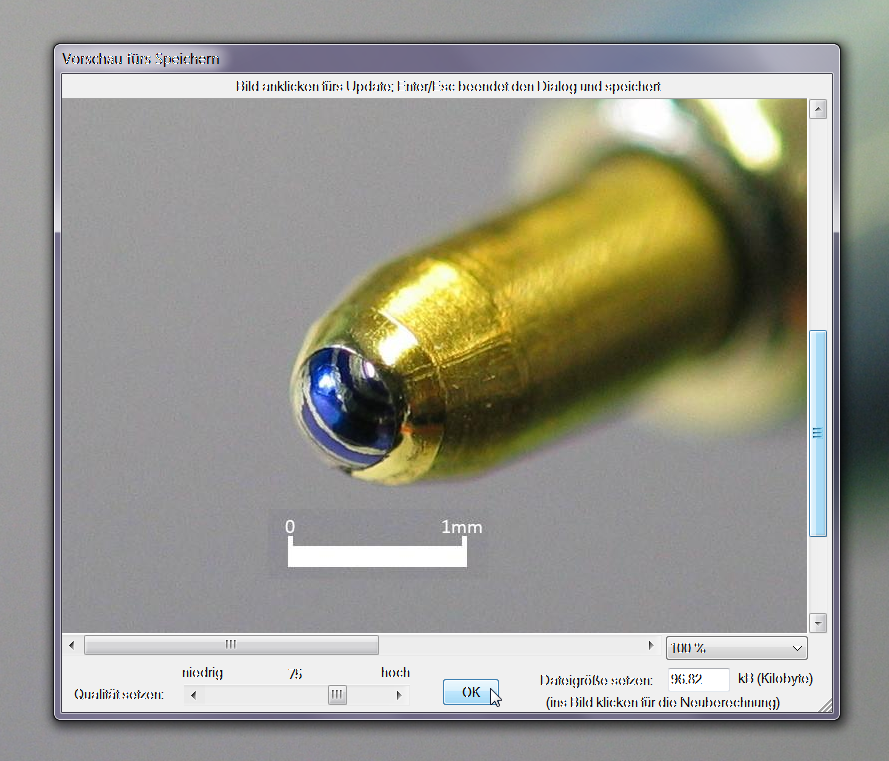
Task: Open the 100 % zoom dropdown
Action: pos(736,648)
